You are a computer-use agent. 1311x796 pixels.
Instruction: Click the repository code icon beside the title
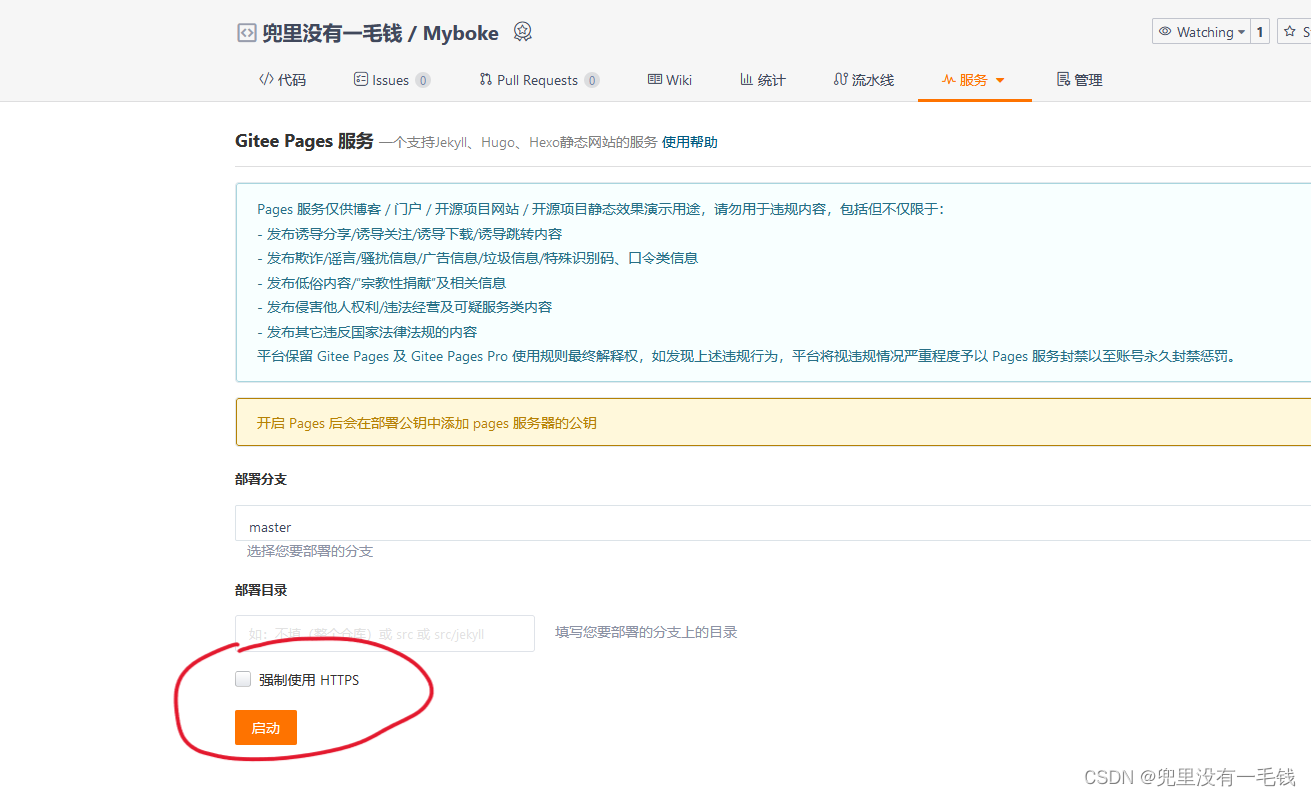tap(246, 33)
